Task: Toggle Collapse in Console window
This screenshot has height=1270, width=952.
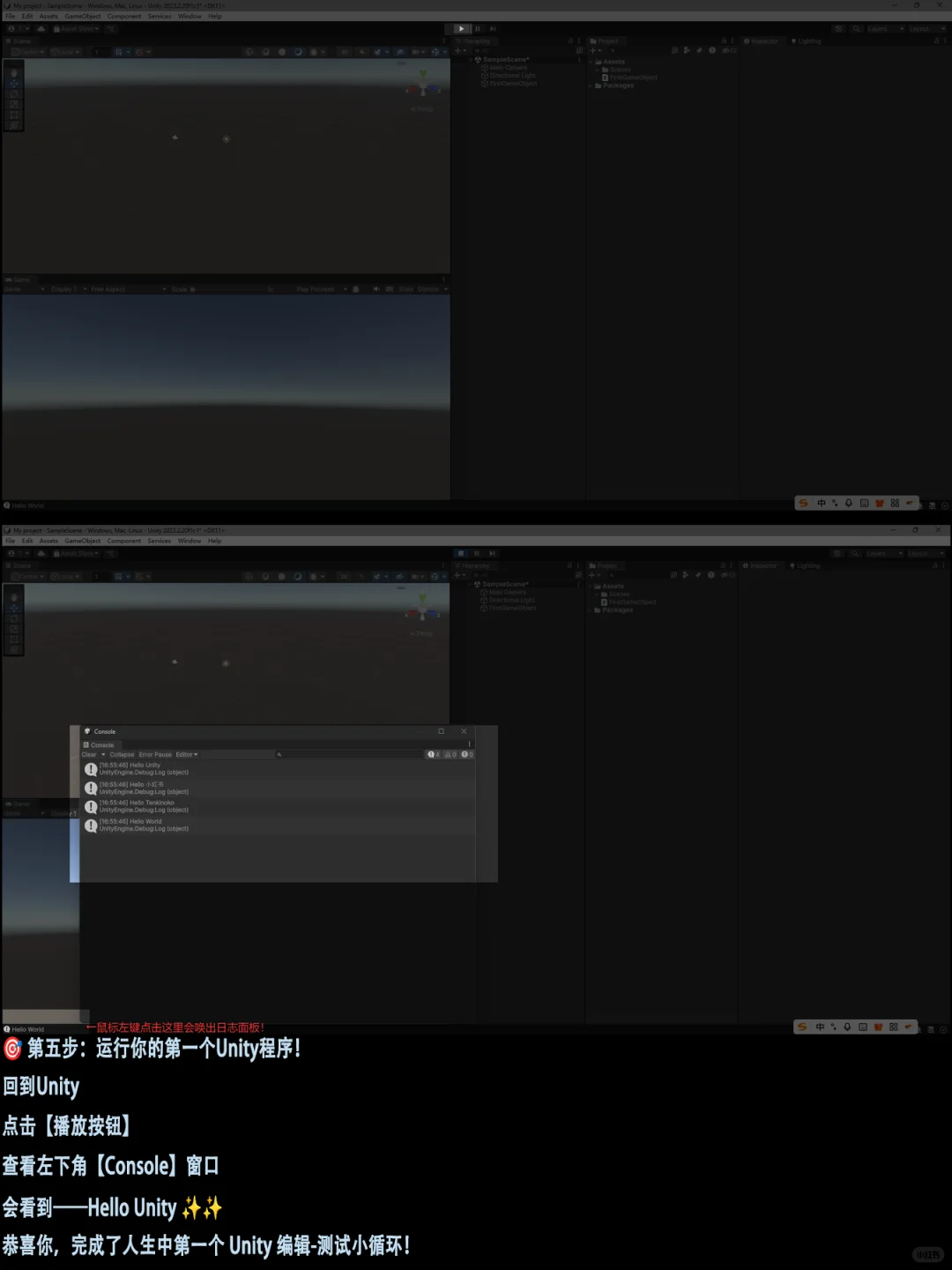Action: click(122, 755)
